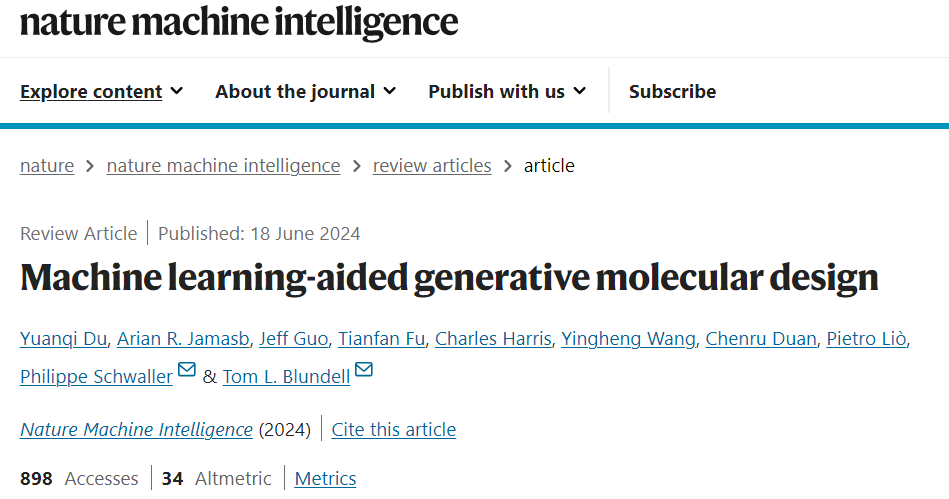Open author Pietro Liò's details

[866, 339]
